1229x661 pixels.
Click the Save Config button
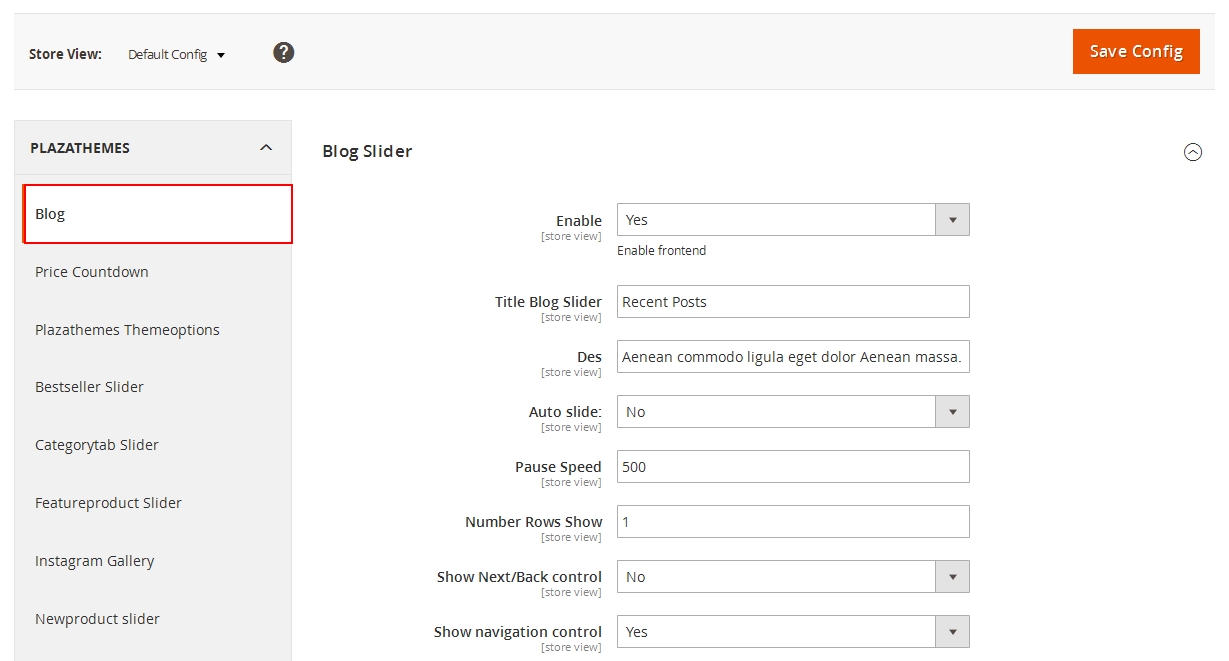[x=1136, y=51]
